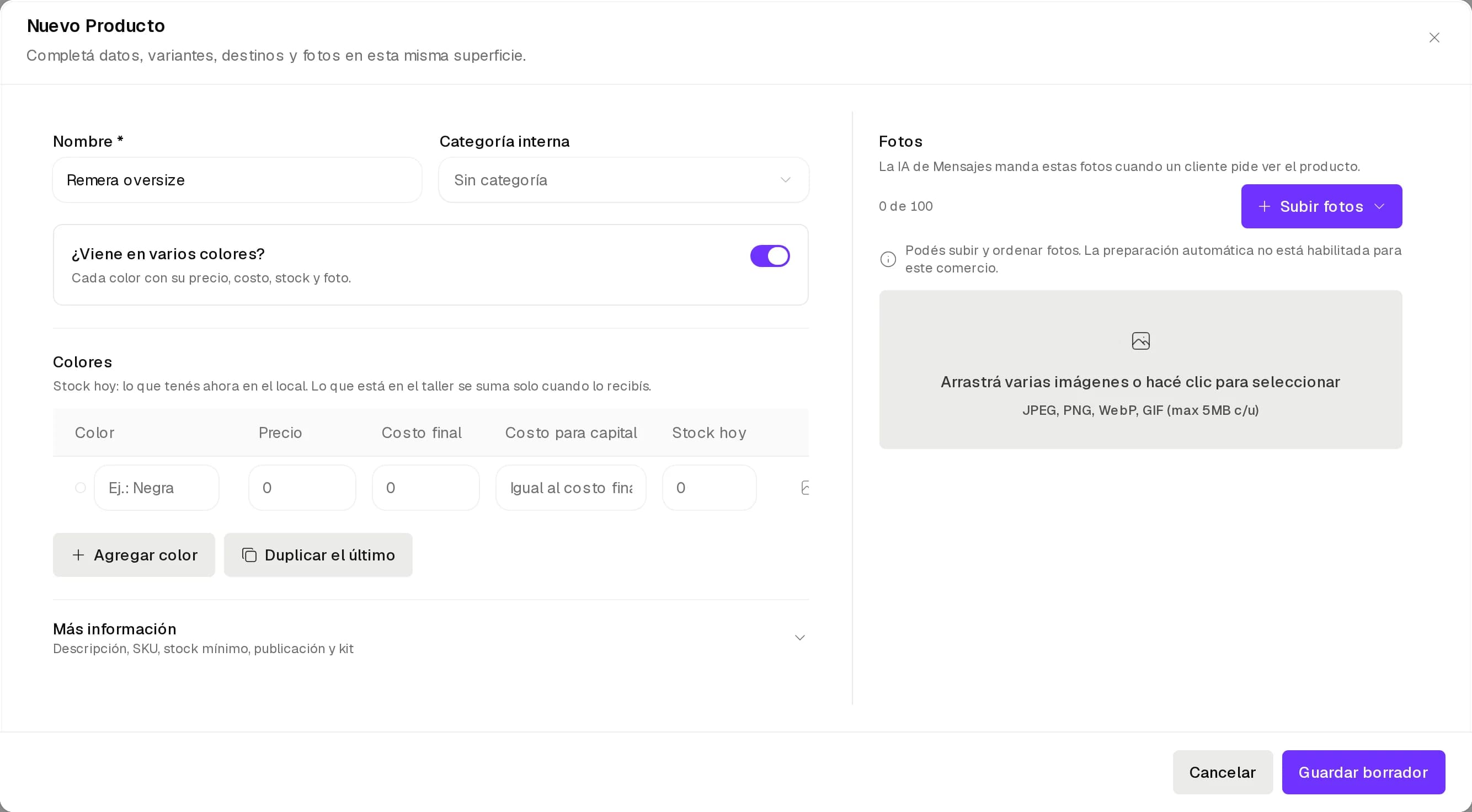Click the image icon in the upload area
Screen dimensions: 1472x812
[x=1140, y=341]
